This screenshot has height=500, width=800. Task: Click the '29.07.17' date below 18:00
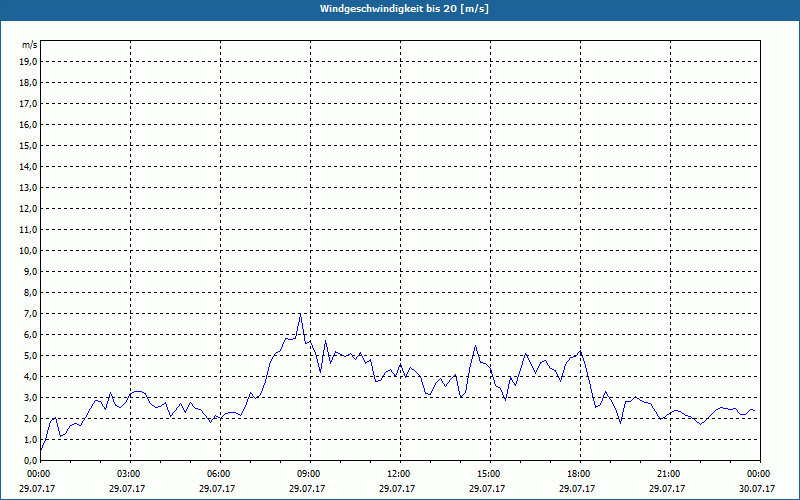pos(577,489)
